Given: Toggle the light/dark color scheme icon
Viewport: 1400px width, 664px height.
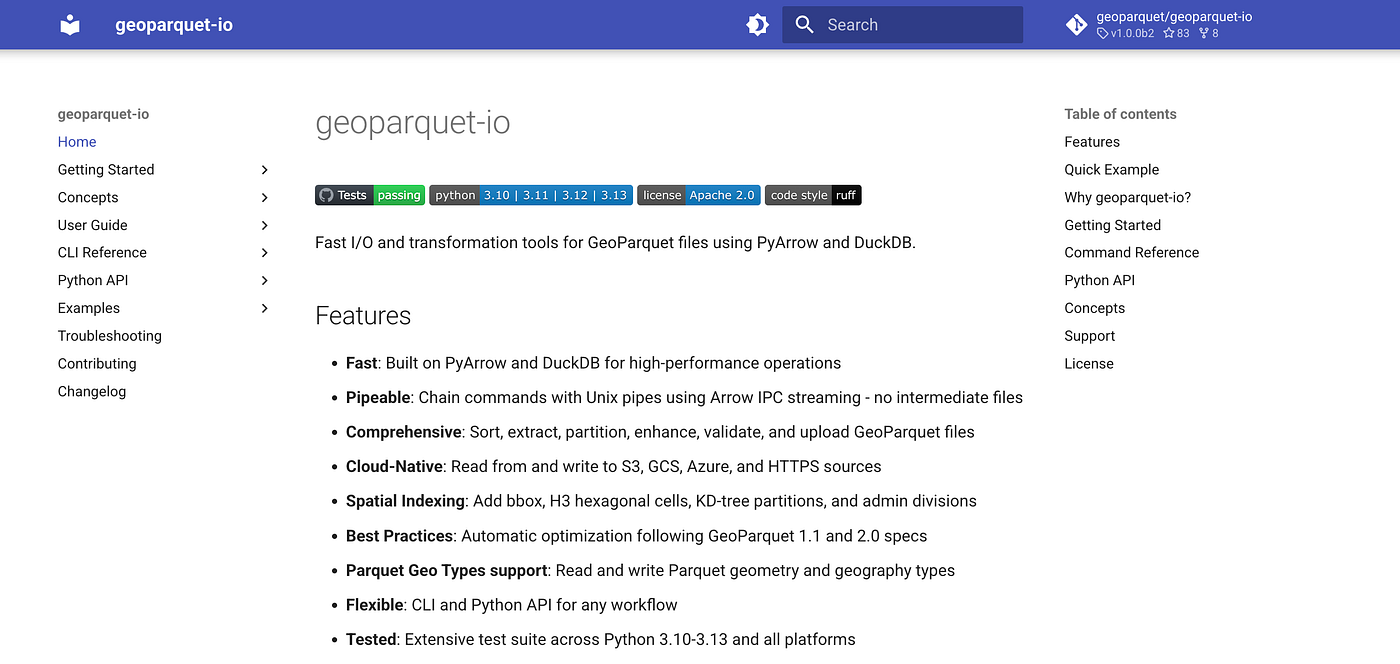Looking at the screenshot, I should pyautogui.click(x=758, y=25).
